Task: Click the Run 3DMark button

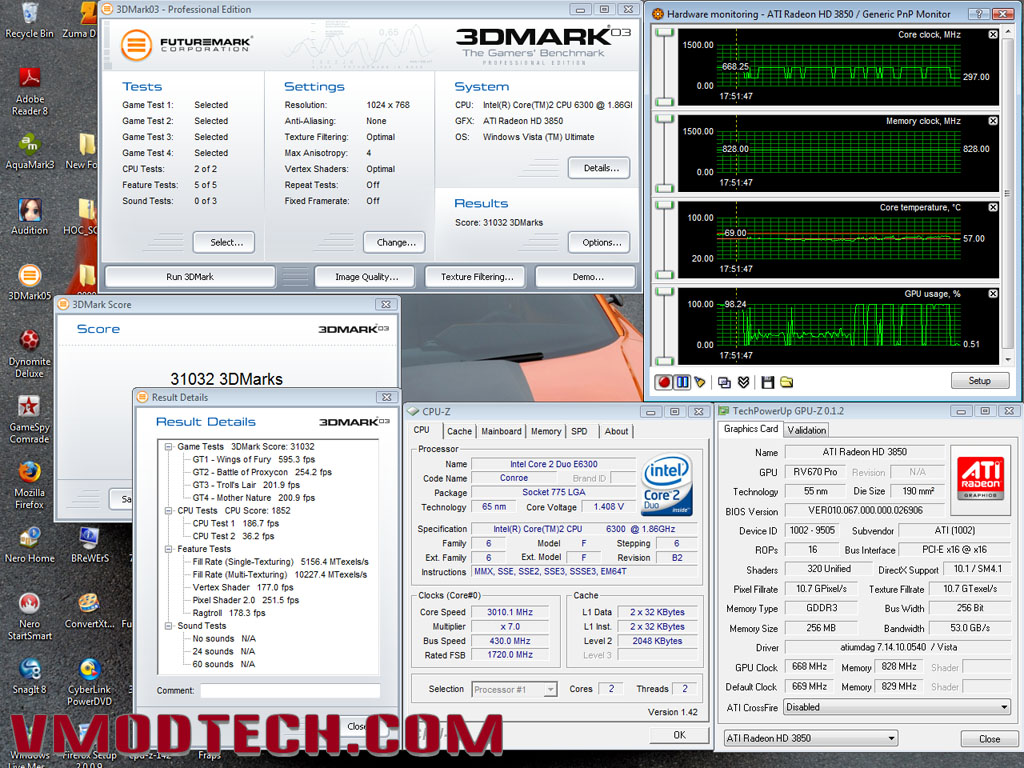Action: (190, 277)
